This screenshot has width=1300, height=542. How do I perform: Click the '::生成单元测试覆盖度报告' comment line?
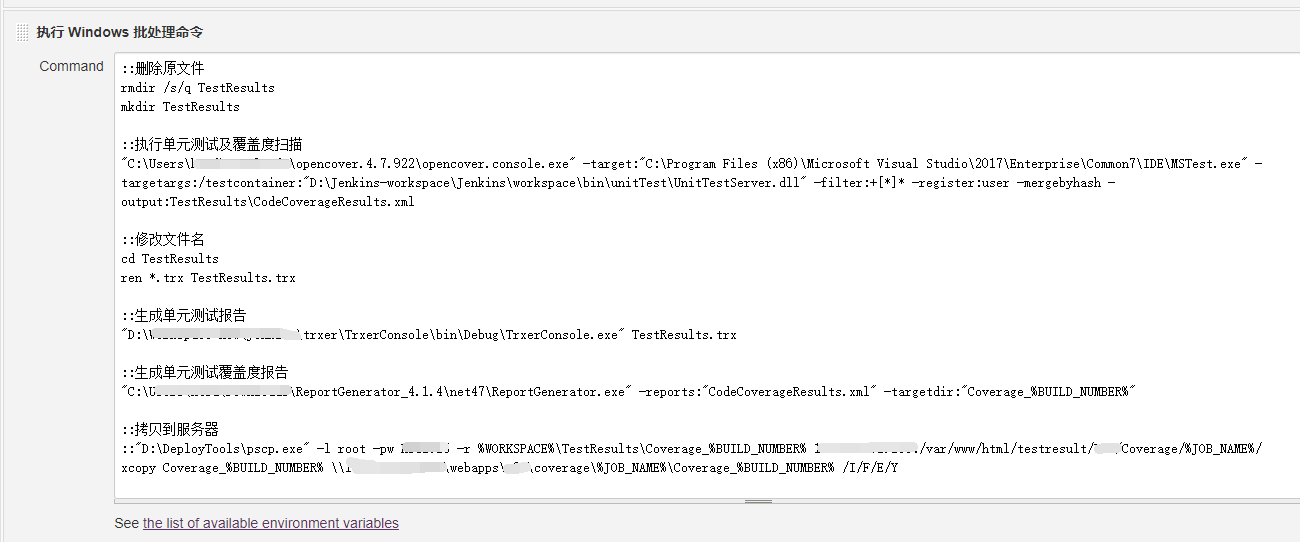pos(204,372)
